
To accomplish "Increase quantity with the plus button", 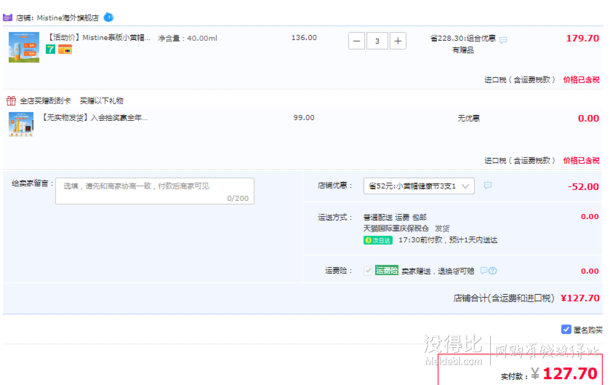I will [398, 41].
